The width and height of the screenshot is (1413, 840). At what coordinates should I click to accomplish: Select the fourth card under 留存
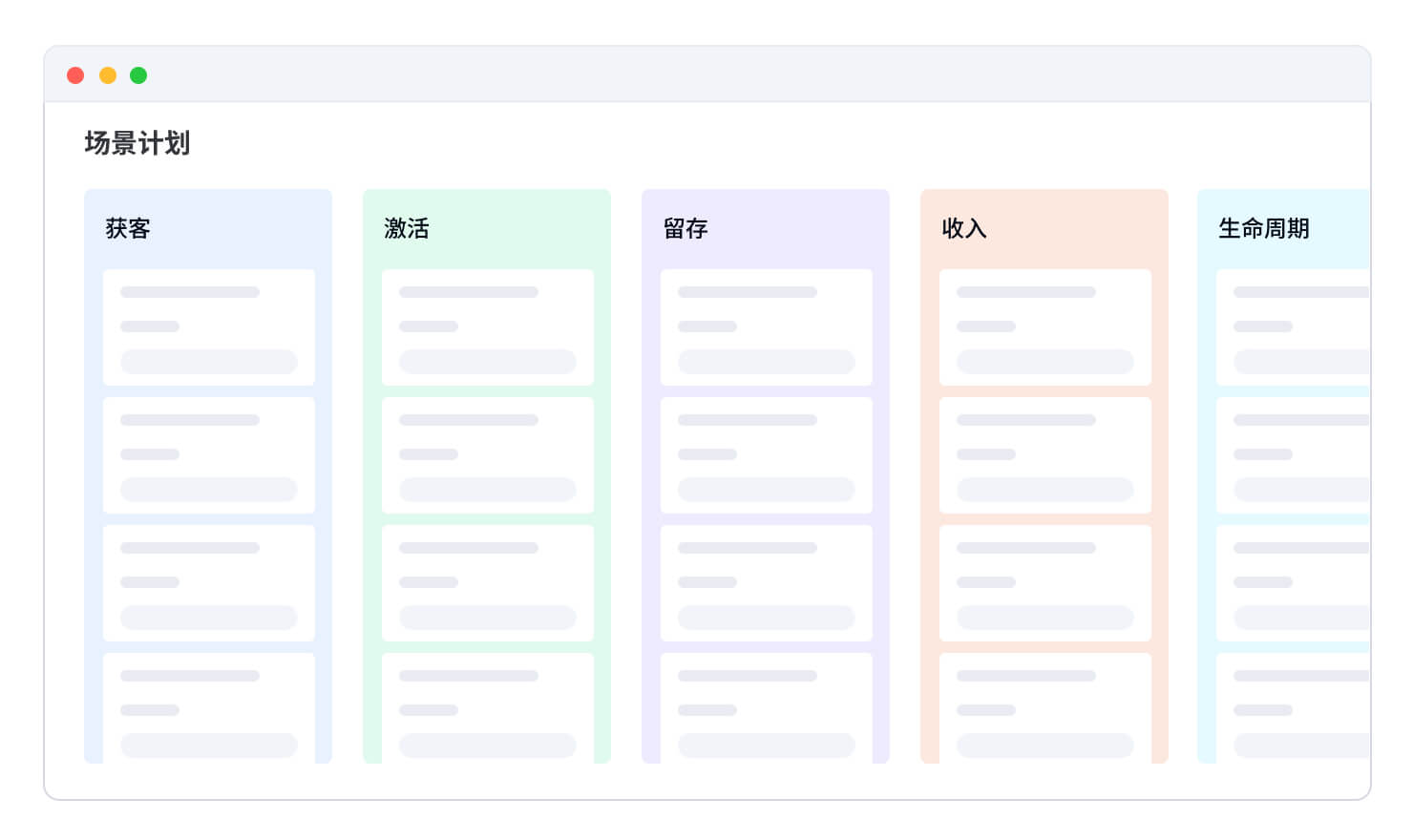point(767,707)
